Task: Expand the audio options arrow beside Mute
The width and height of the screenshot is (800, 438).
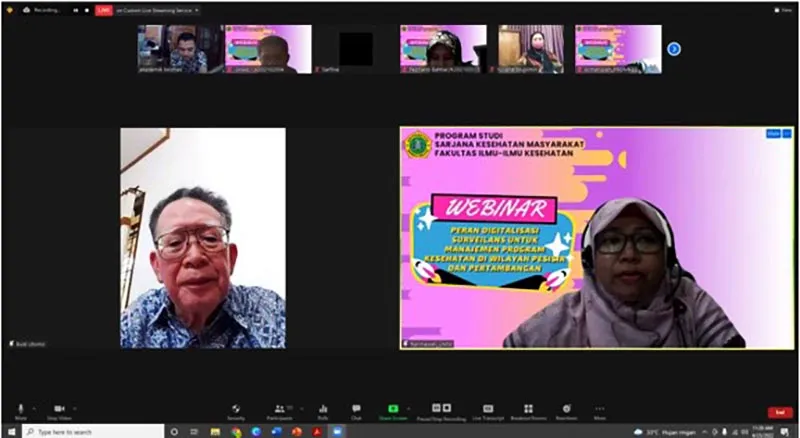Action: click(x=35, y=408)
